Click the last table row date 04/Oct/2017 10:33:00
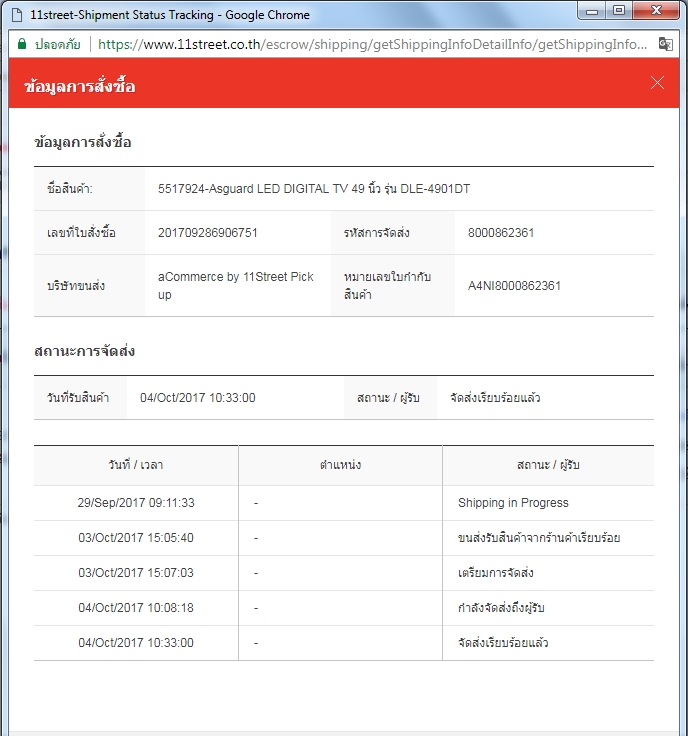688x736 pixels. click(x=136, y=643)
